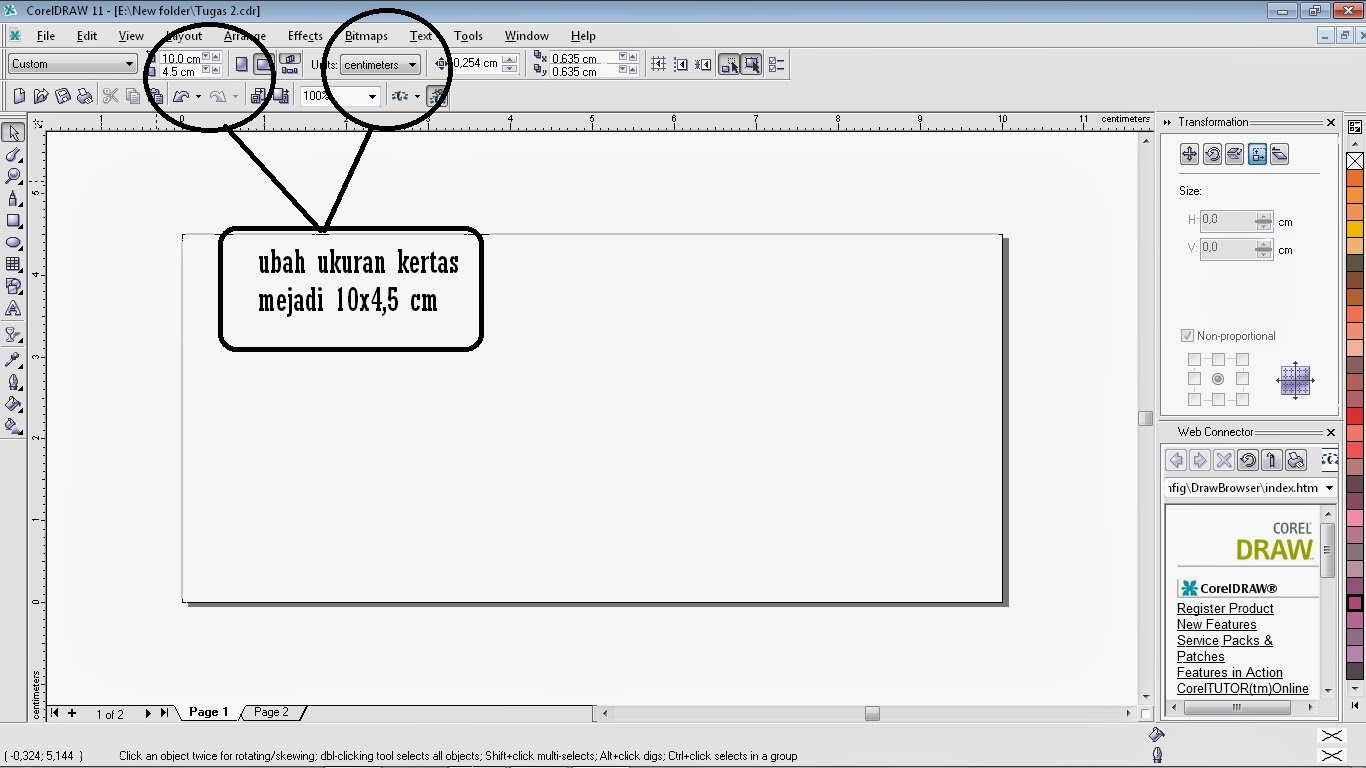
Task: Click the Open file icon
Action: point(41,96)
